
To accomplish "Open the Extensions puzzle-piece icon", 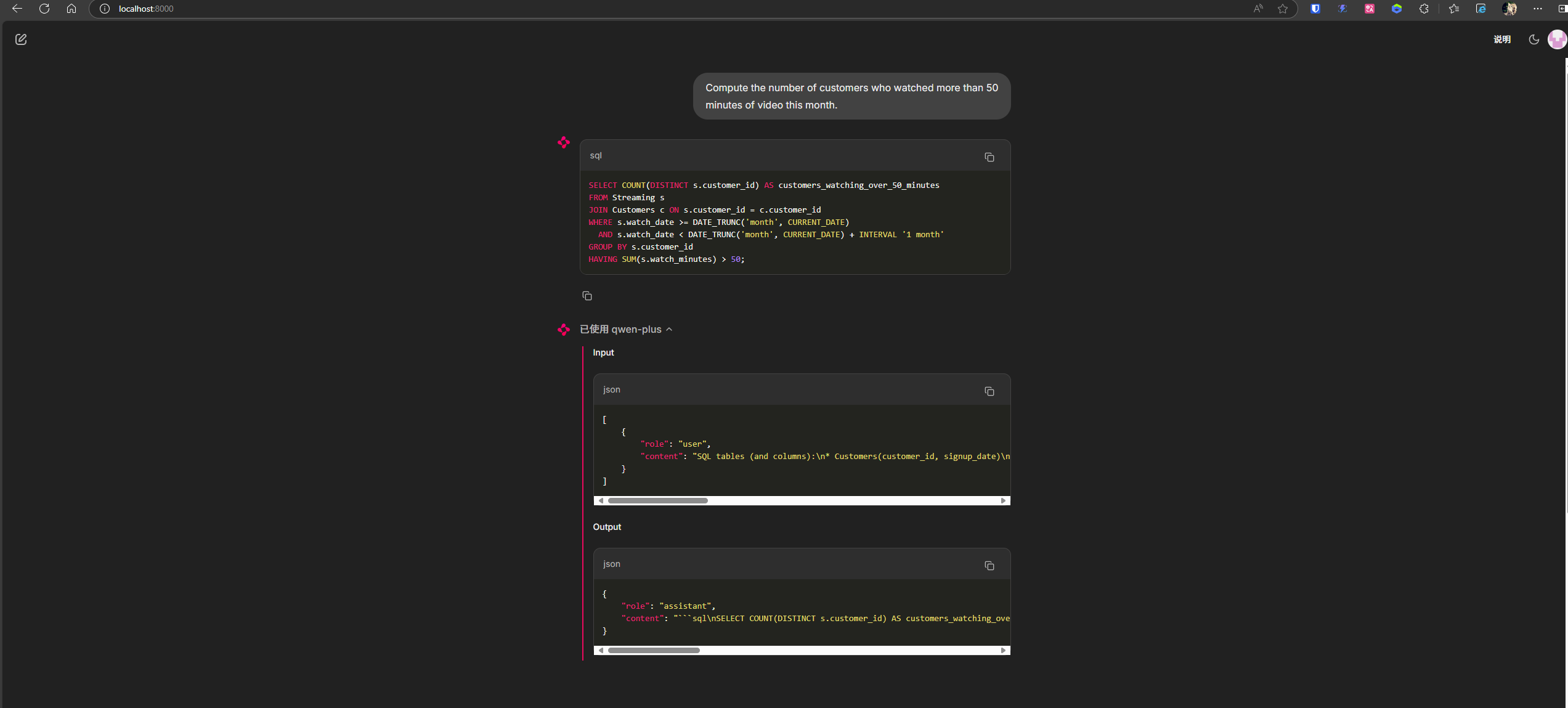I will pos(1424,9).
